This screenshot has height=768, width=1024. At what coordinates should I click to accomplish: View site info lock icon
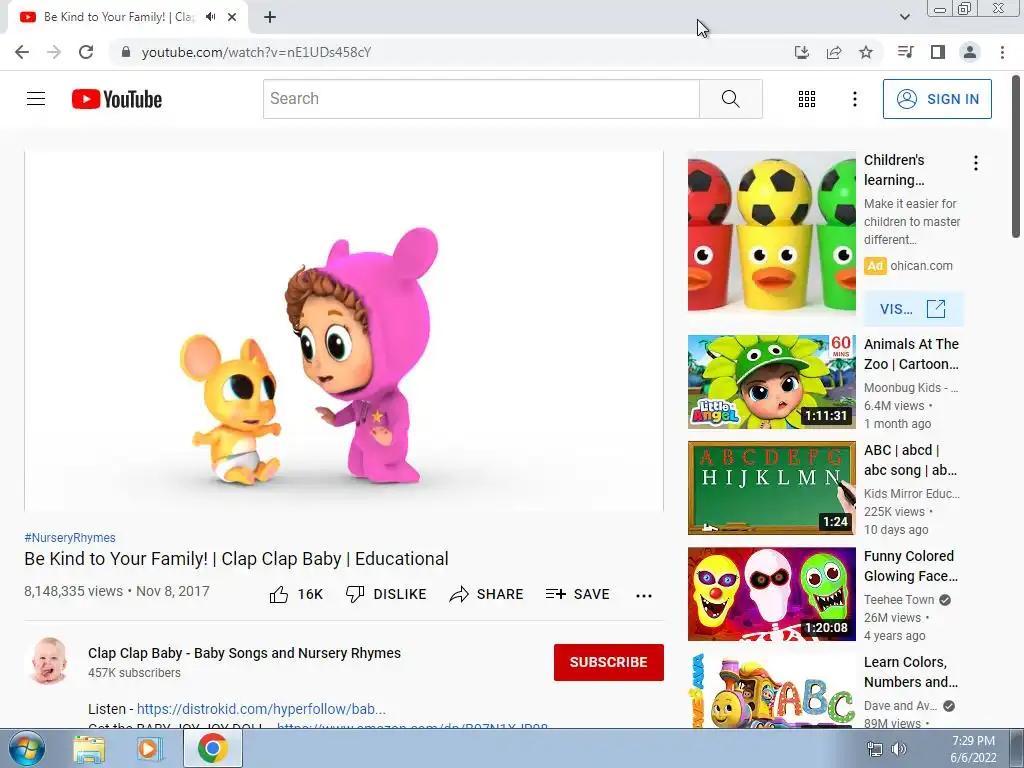(x=125, y=52)
